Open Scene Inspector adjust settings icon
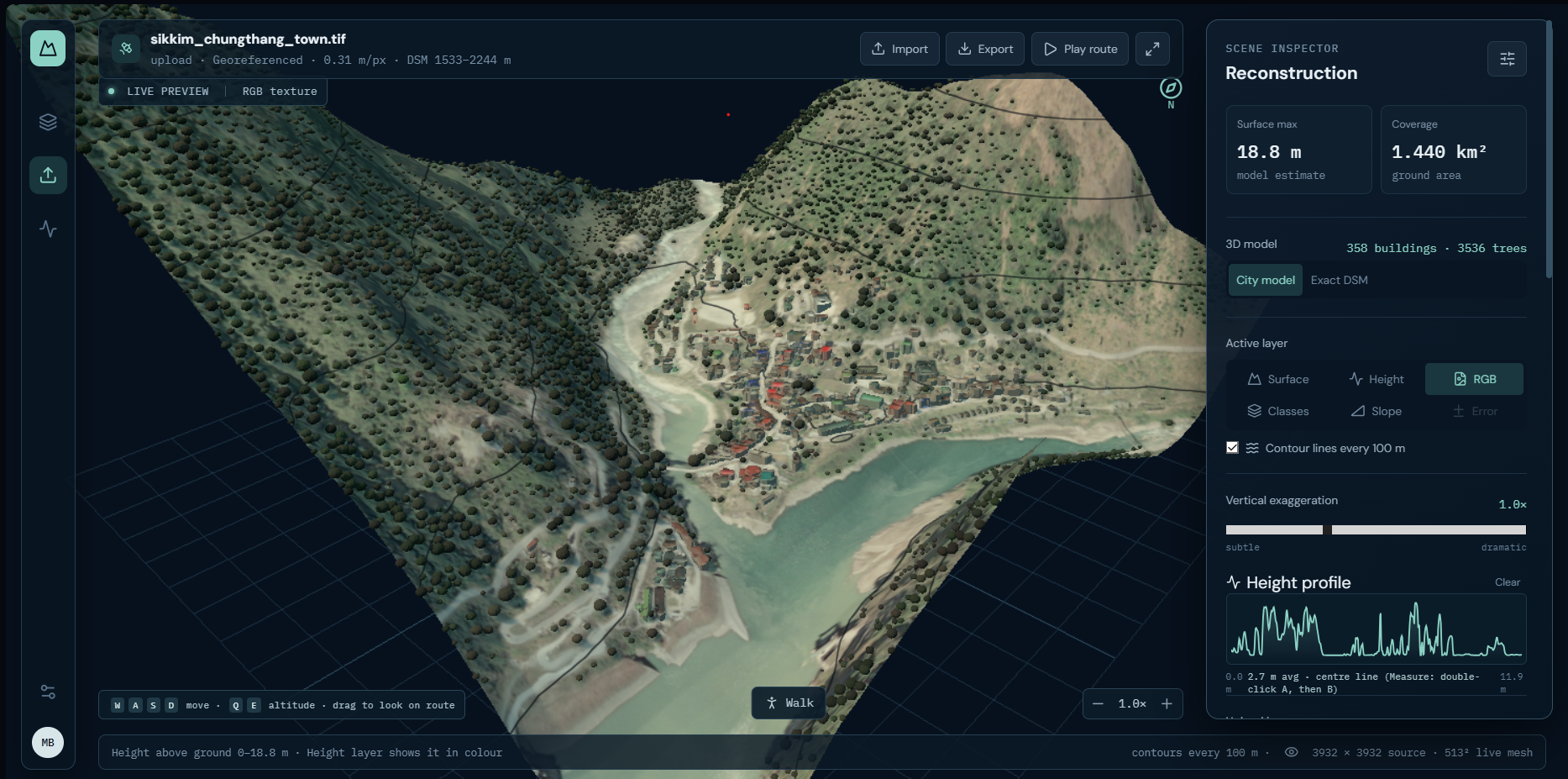This screenshot has width=1568, height=779. 1507,59
